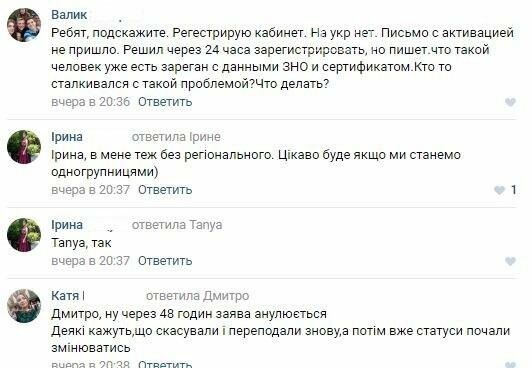
Task: Like Валик's comment with heart icon
Action: [x=510, y=102]
